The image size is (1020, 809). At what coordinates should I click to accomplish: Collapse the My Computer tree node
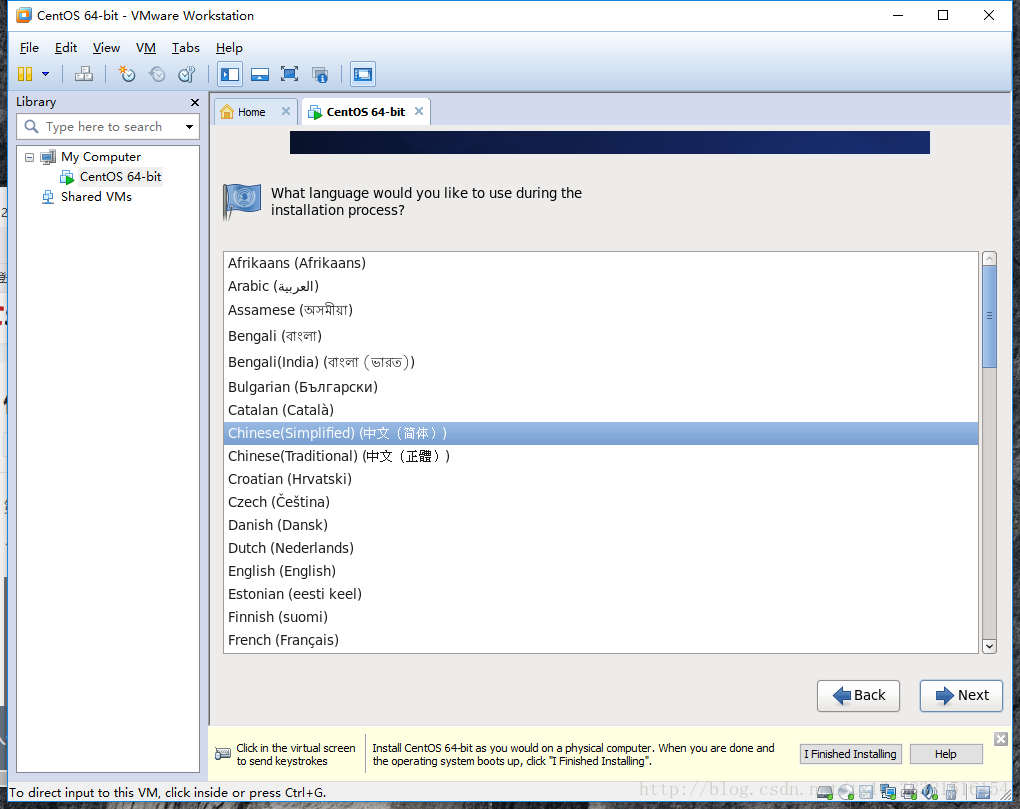[29, 157]
